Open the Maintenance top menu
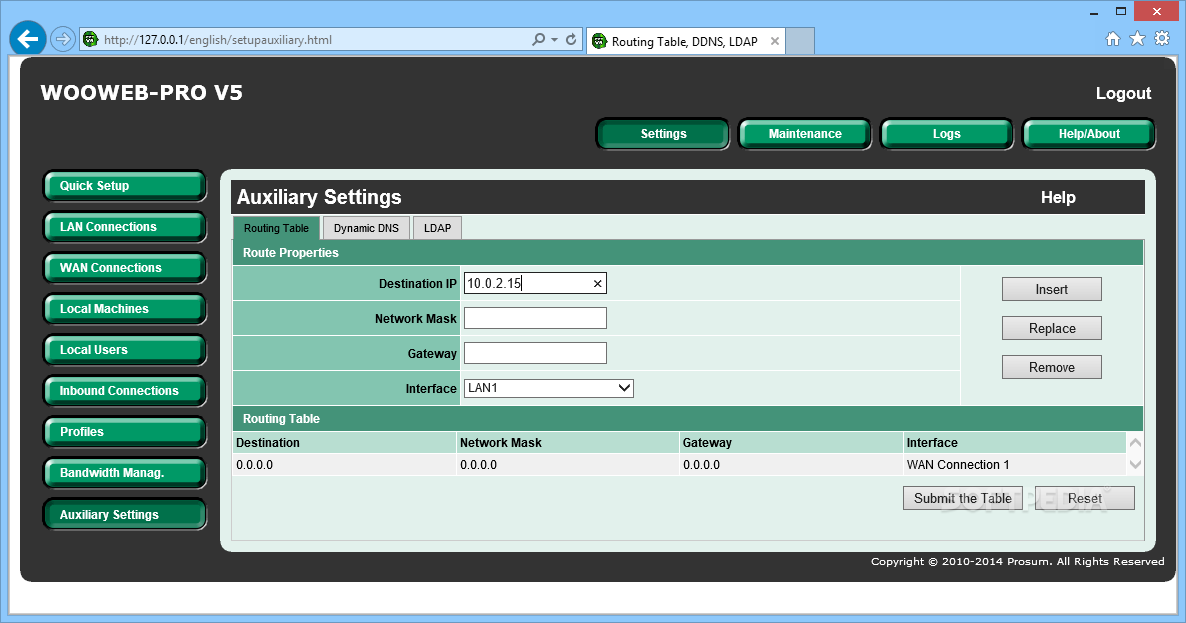 click(805, 134)
